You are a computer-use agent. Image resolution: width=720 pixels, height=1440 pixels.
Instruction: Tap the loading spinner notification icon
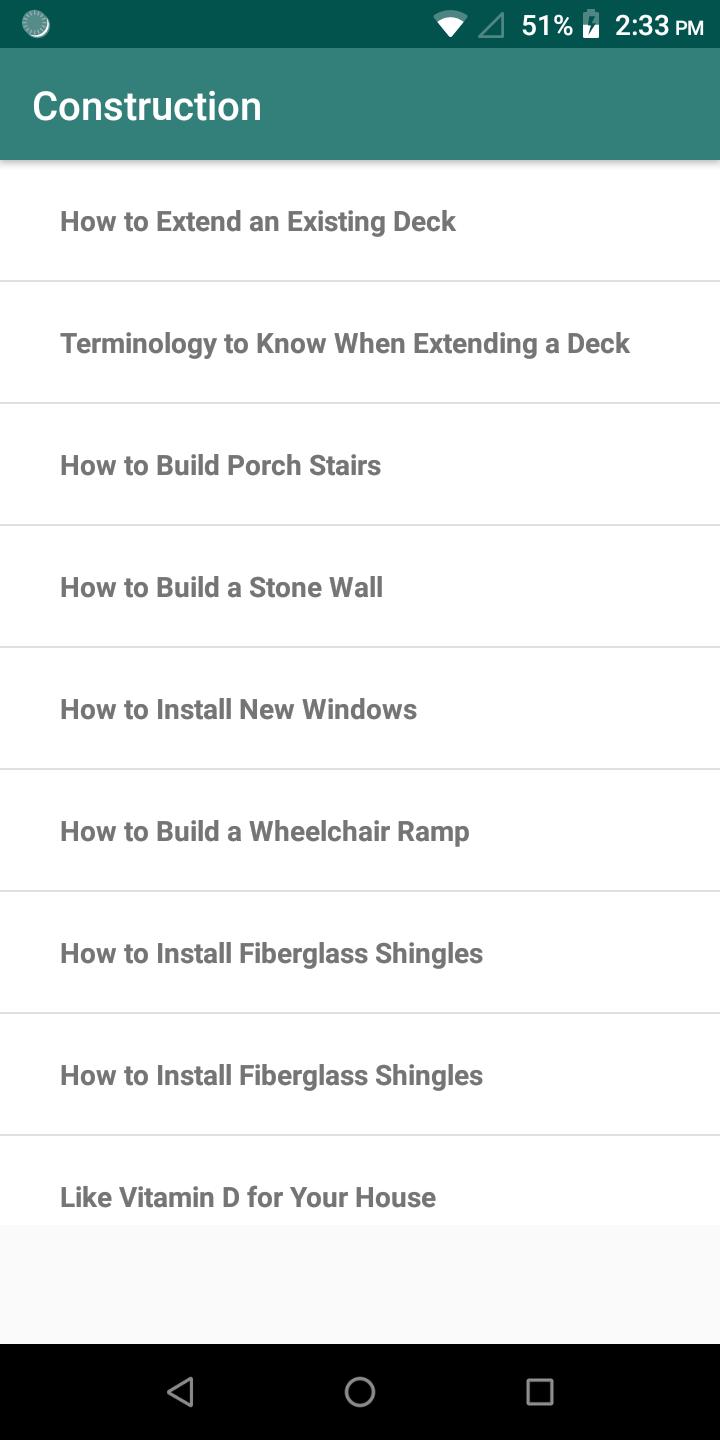(36, 24)
